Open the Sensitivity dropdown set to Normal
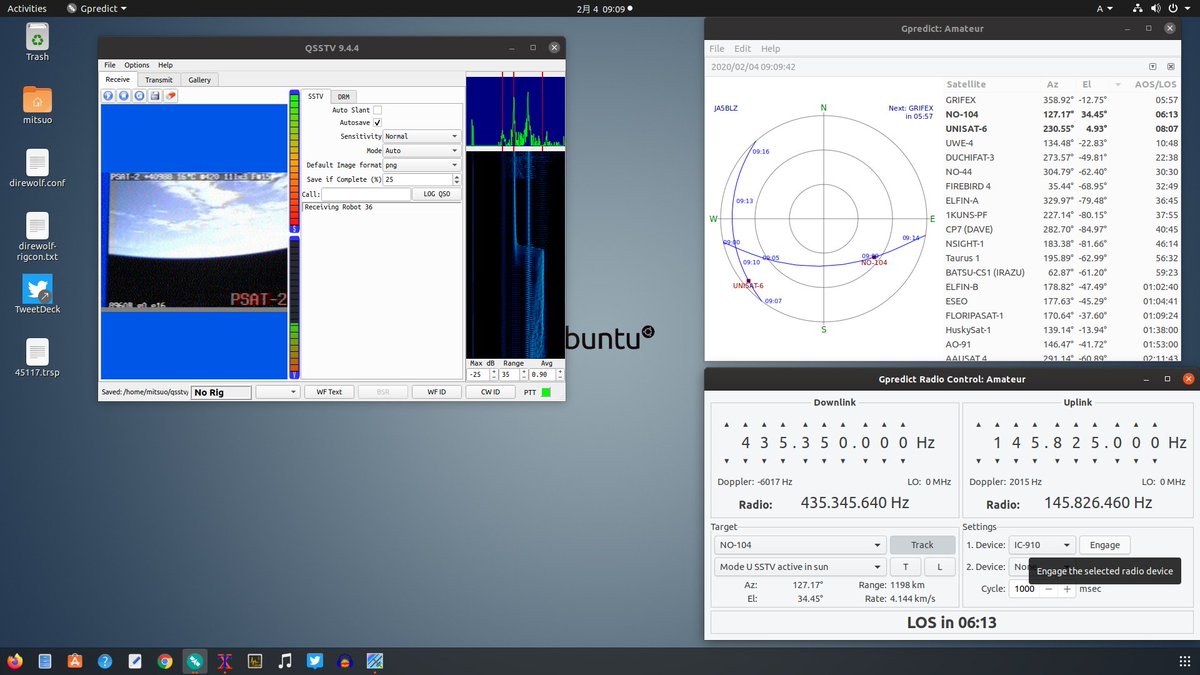This screenshot has height=675, width=1200. 422,136
